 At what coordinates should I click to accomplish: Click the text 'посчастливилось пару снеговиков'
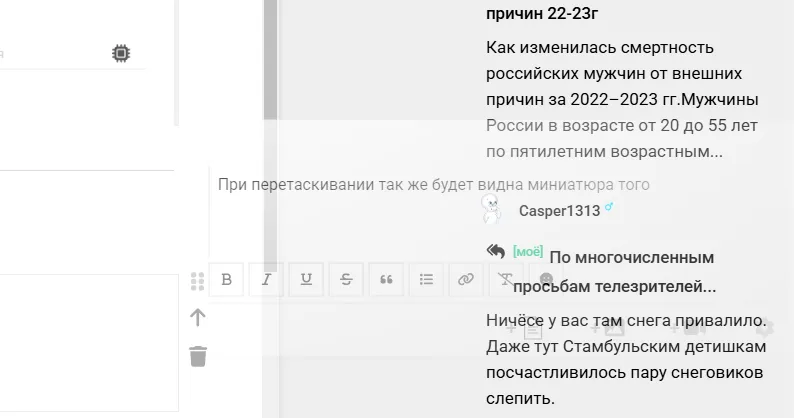click(x=624, y=373)
